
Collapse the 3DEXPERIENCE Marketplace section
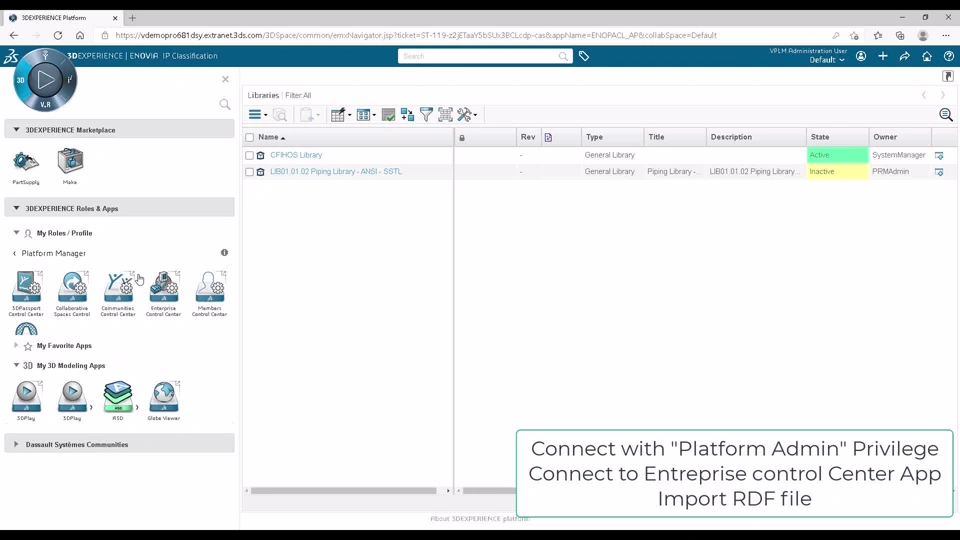(17, 130)
